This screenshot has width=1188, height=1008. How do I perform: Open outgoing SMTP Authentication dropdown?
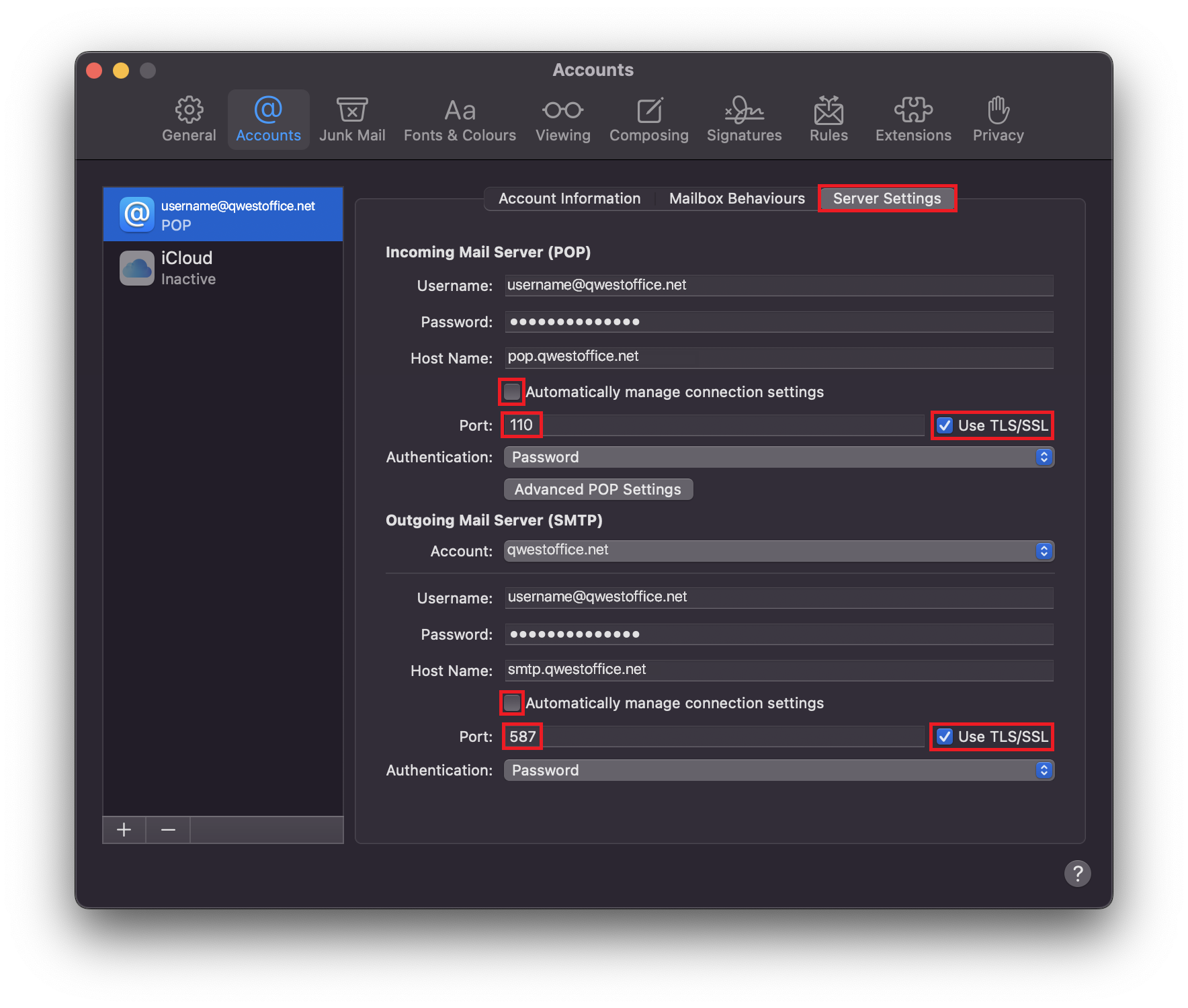pos(778,770)
